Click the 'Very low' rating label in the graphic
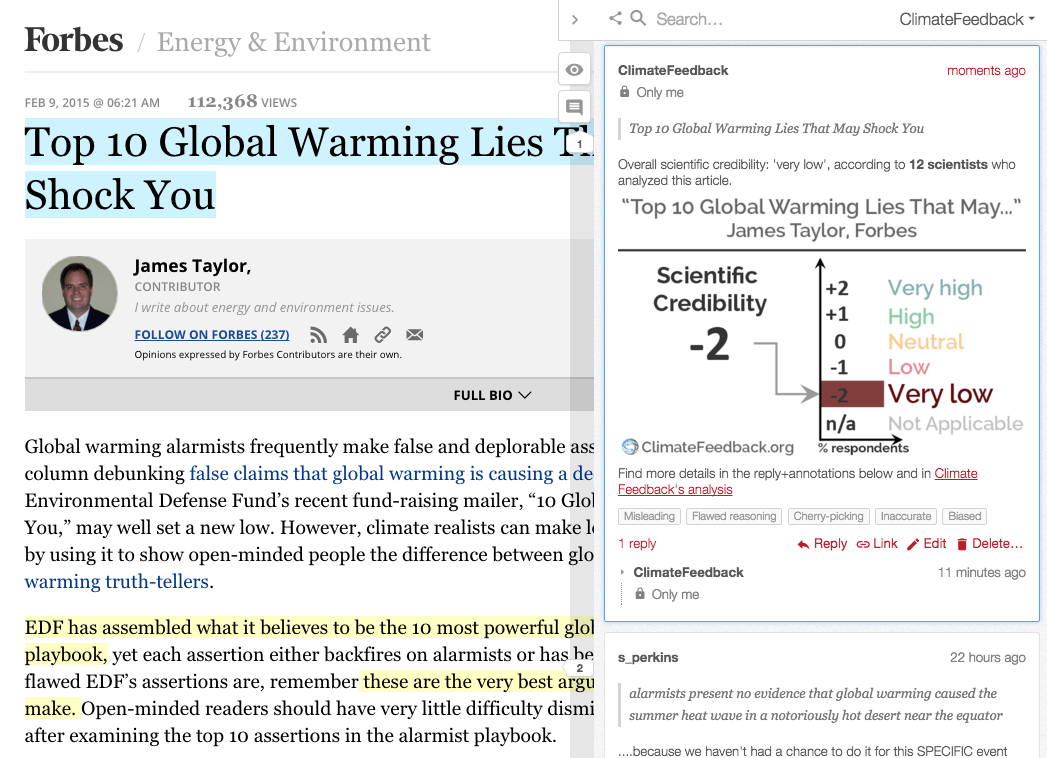1047x758 pixels. point(940,394)
